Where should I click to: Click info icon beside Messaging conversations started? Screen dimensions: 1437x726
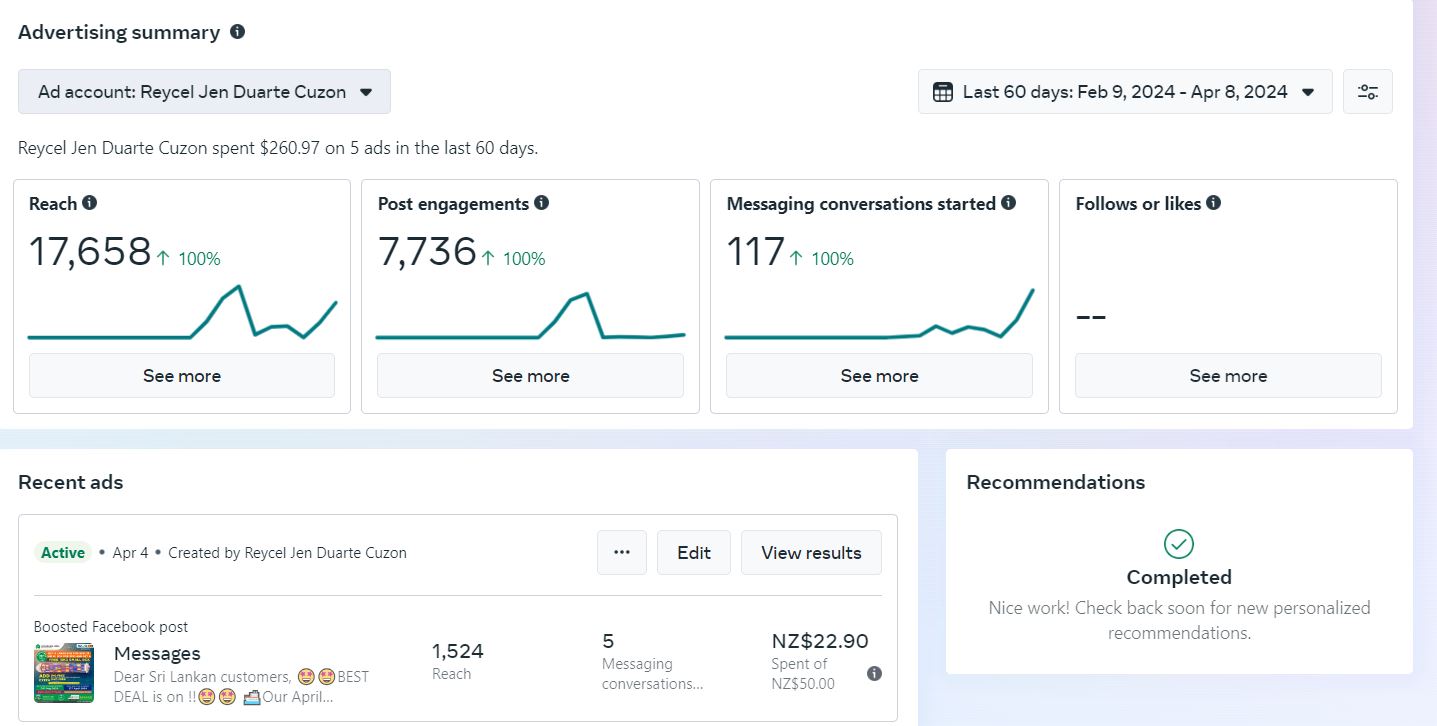(x=1008, y=202)
